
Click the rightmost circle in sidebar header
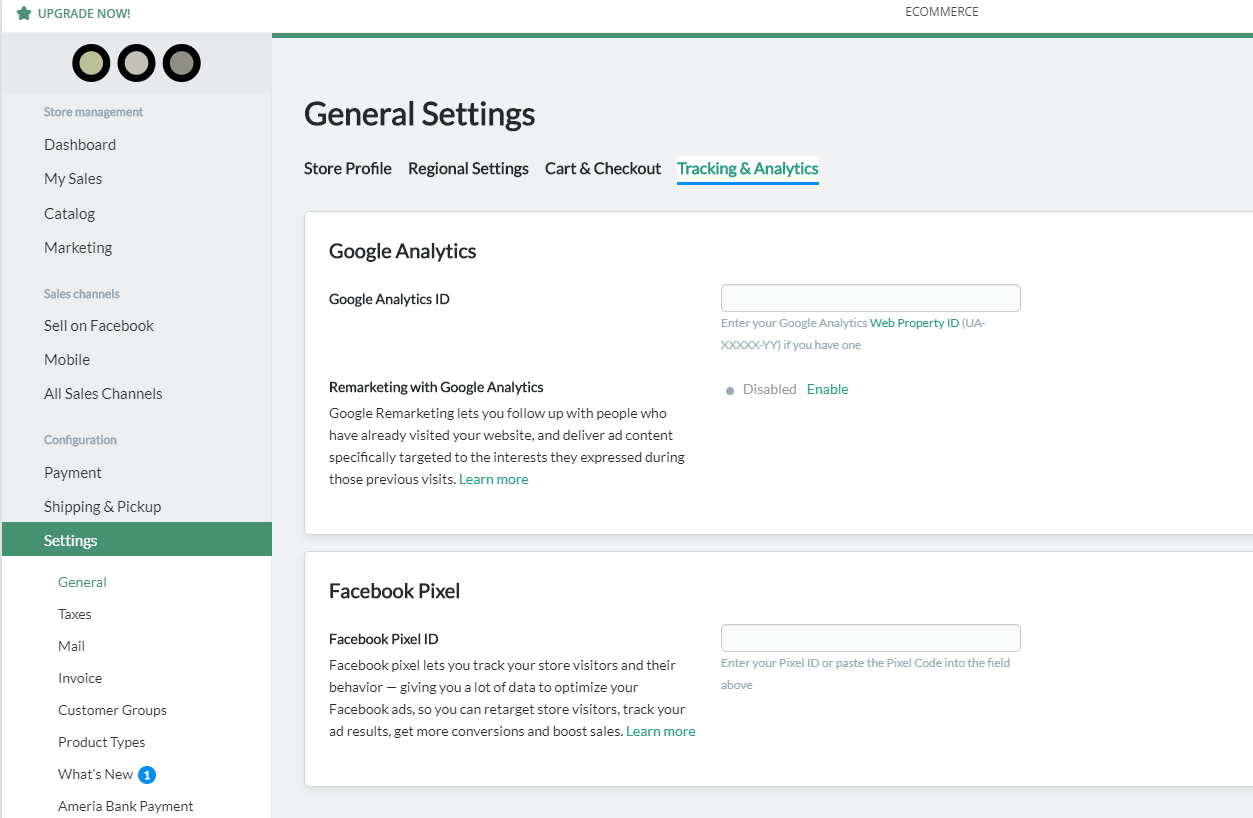pos(181,63)
